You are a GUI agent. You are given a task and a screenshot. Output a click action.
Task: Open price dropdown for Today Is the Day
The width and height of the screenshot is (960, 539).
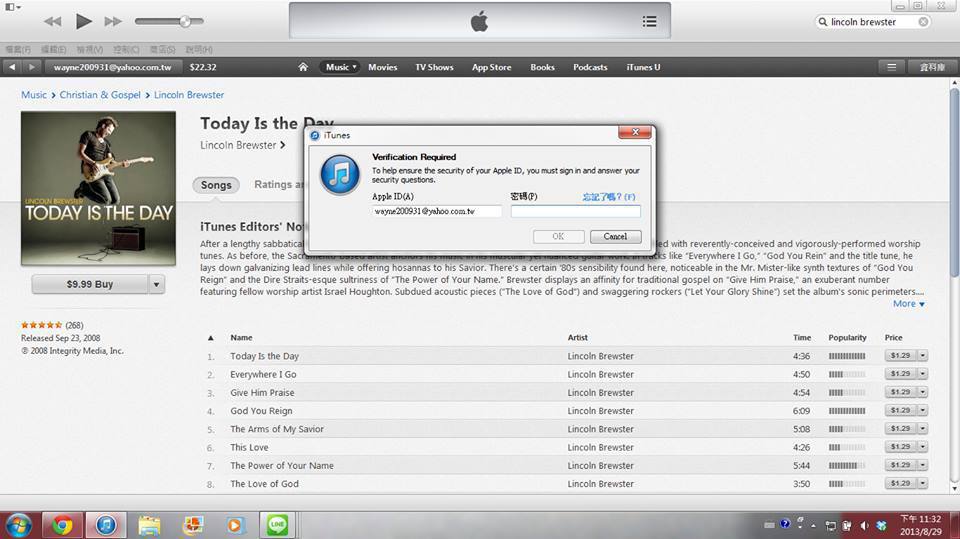click(923, 355)
